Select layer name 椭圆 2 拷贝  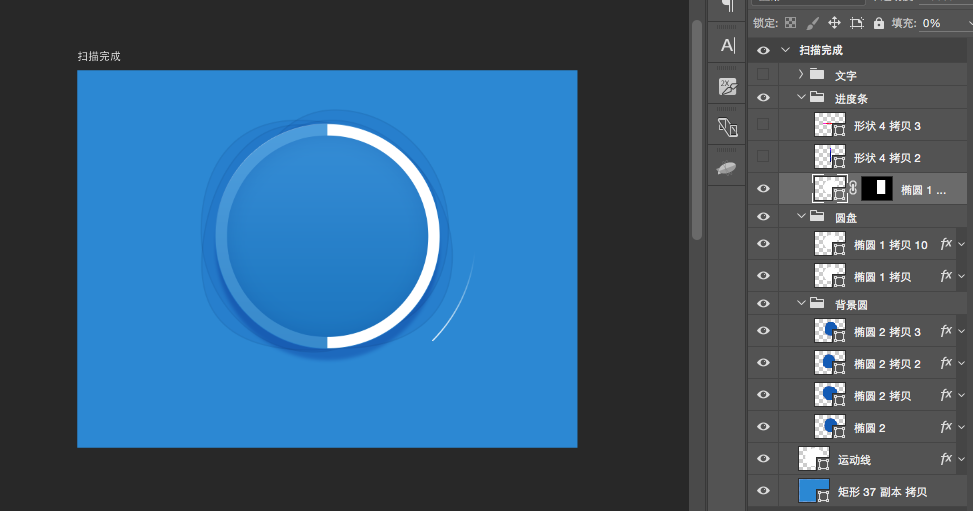pos(882,396)
